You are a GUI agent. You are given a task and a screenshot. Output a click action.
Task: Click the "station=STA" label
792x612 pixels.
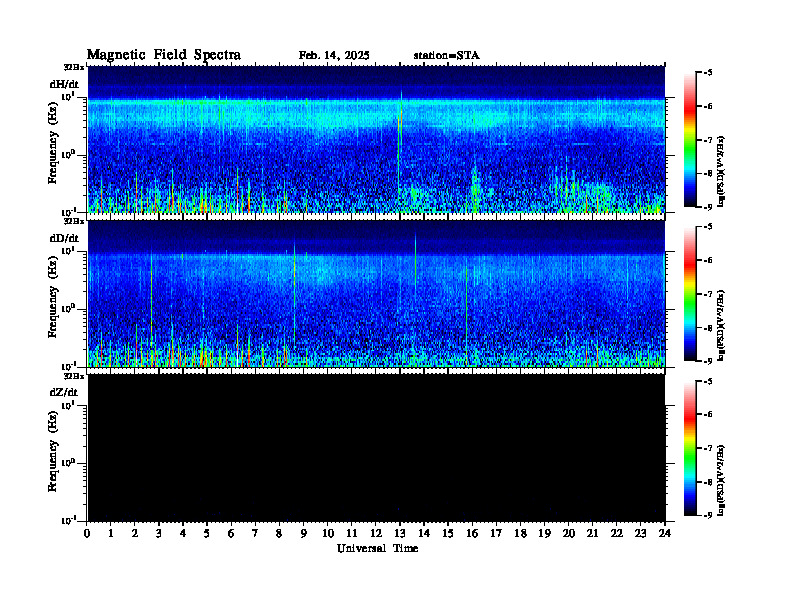click(447, 56)
